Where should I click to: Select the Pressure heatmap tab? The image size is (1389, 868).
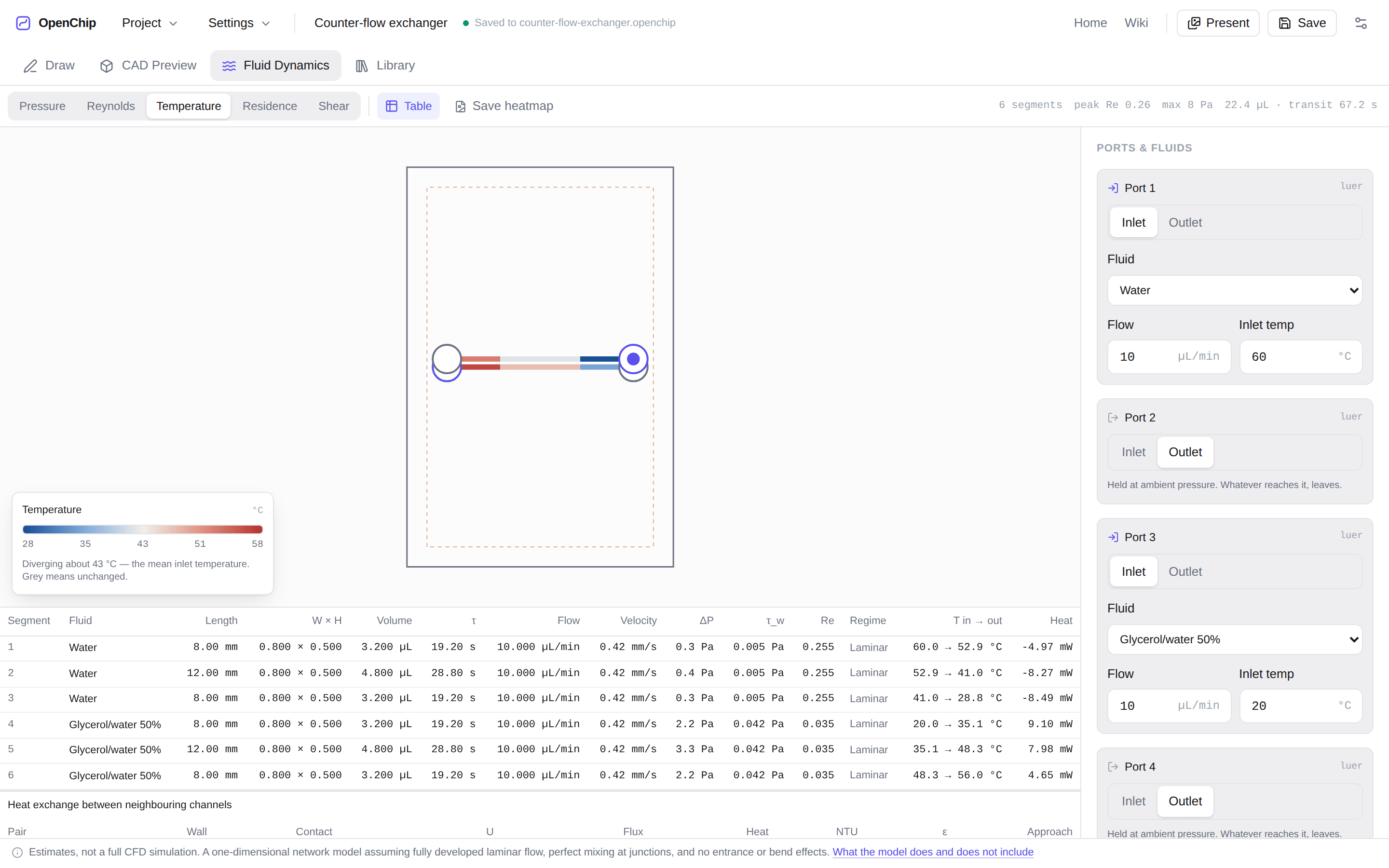[x=42, y=106]
